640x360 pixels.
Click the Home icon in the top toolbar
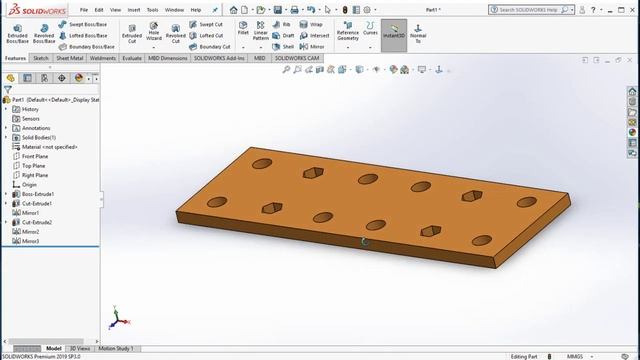click(233, 10)
